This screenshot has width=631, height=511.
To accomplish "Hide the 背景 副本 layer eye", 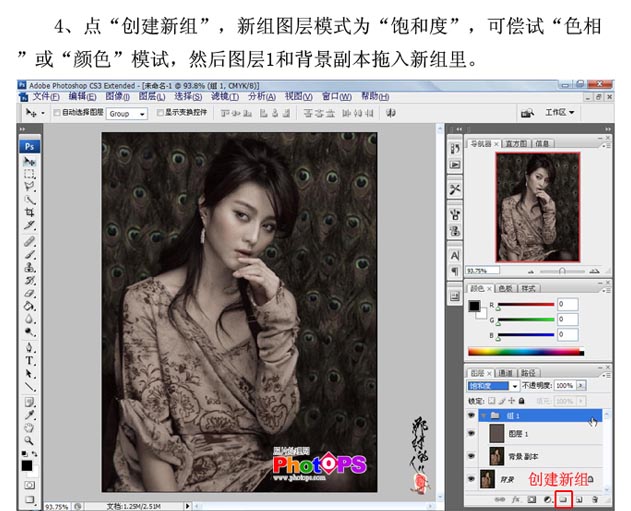I will click(471, 456).
